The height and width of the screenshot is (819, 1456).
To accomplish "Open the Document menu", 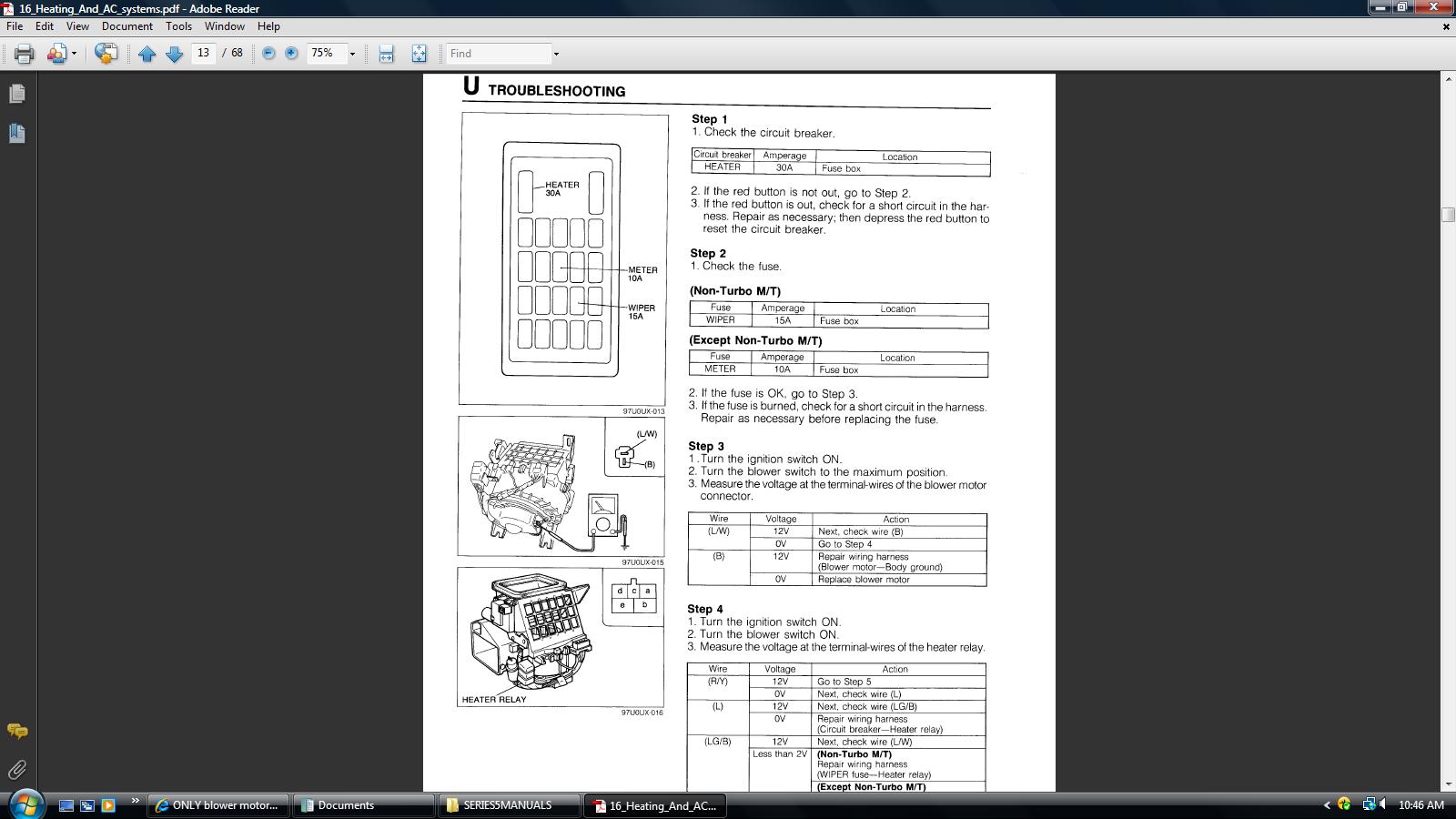I will 126,26.
